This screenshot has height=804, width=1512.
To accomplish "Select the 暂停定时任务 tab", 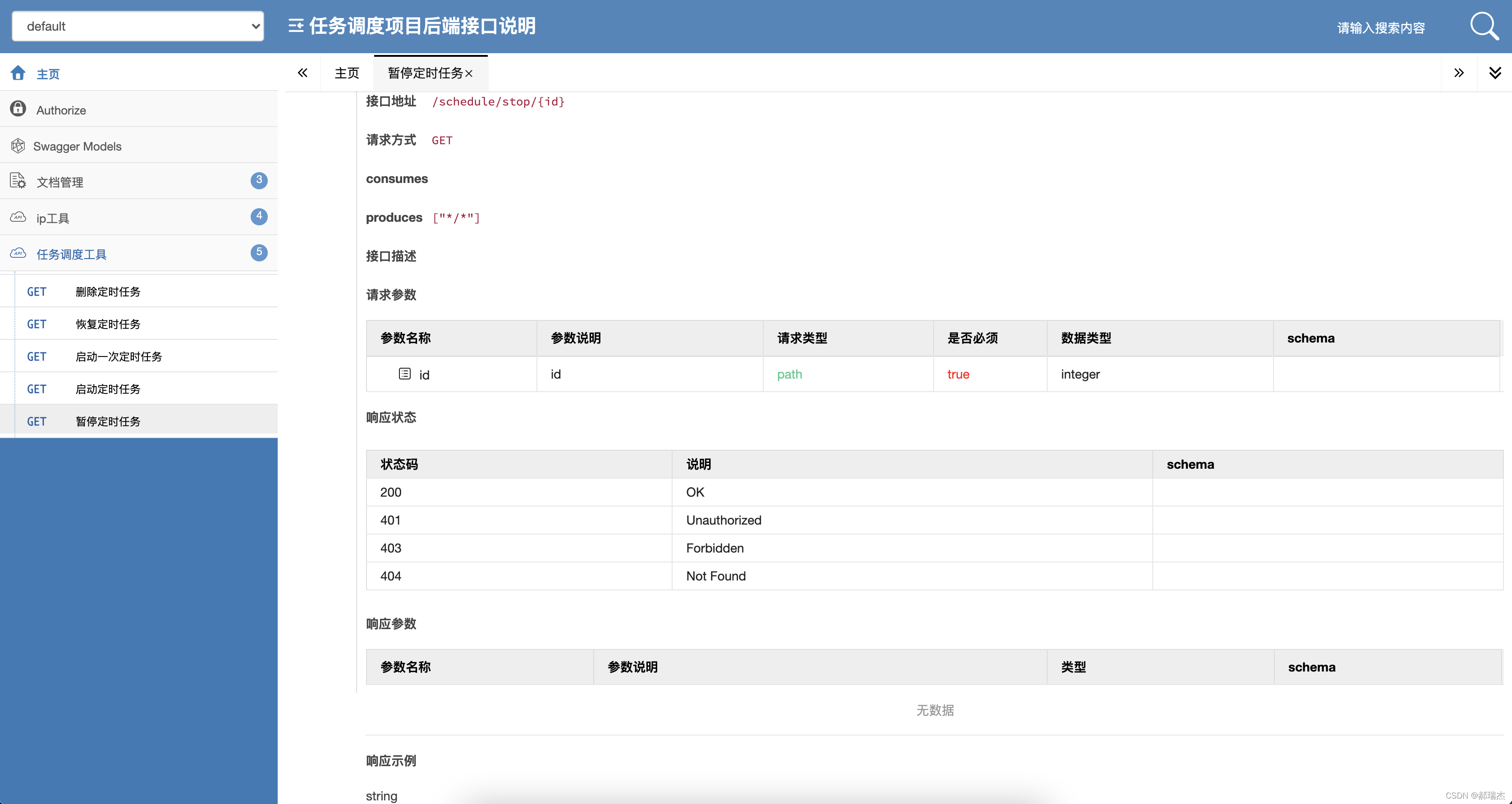I will click(425, 73).
